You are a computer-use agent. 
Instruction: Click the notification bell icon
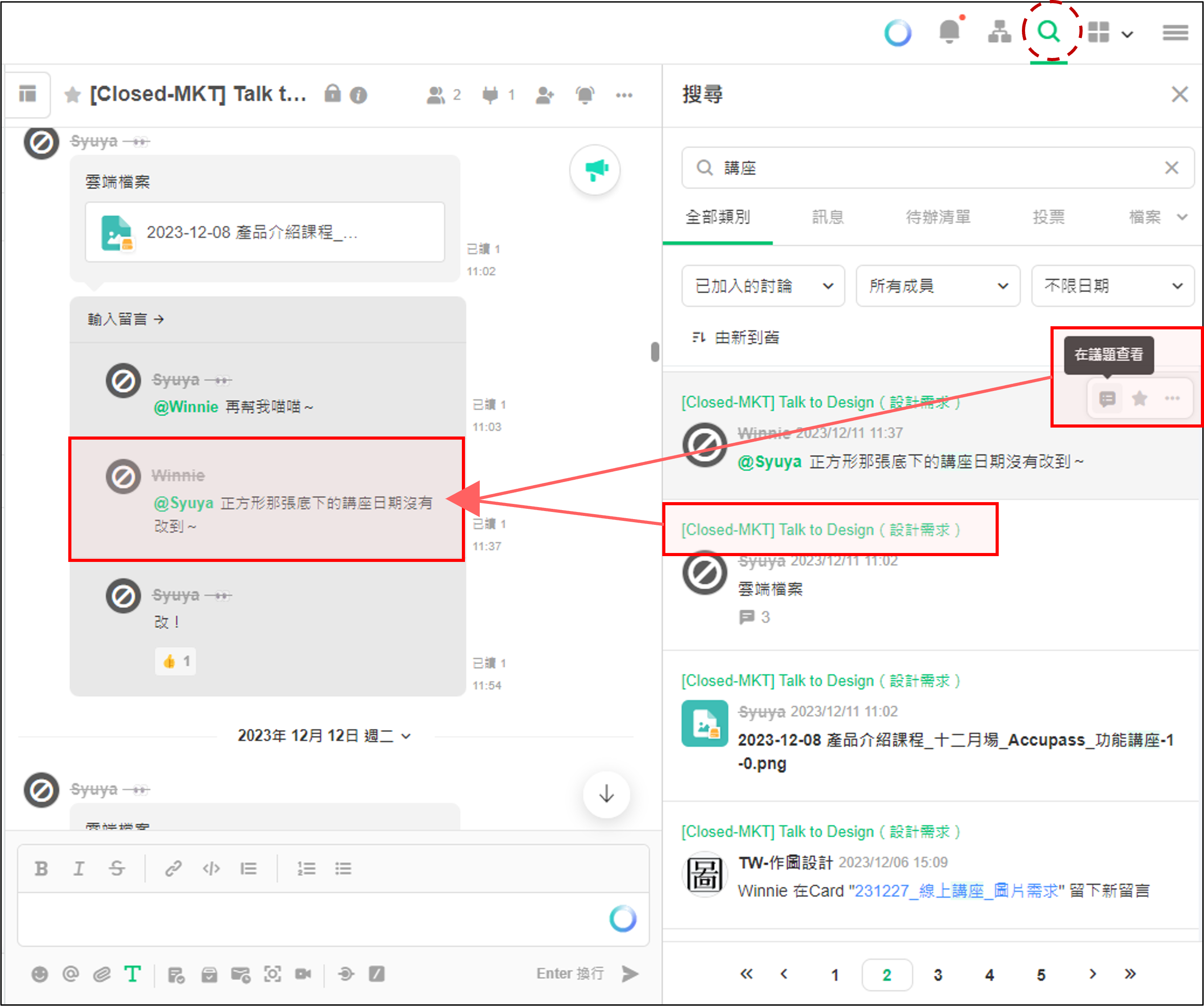(x=950, y=32)
